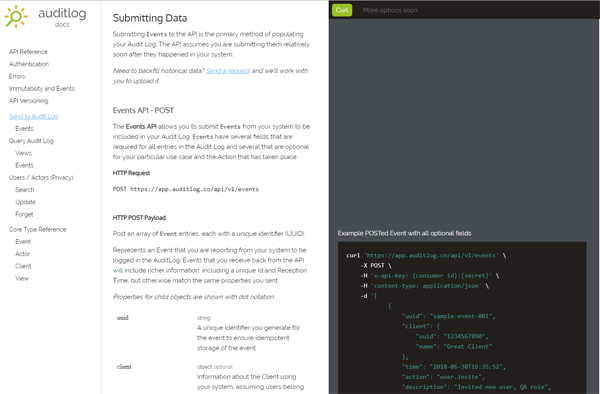Select the POST https://app.auditlog.co/api/v1/events line

click(x=186, y=189)
